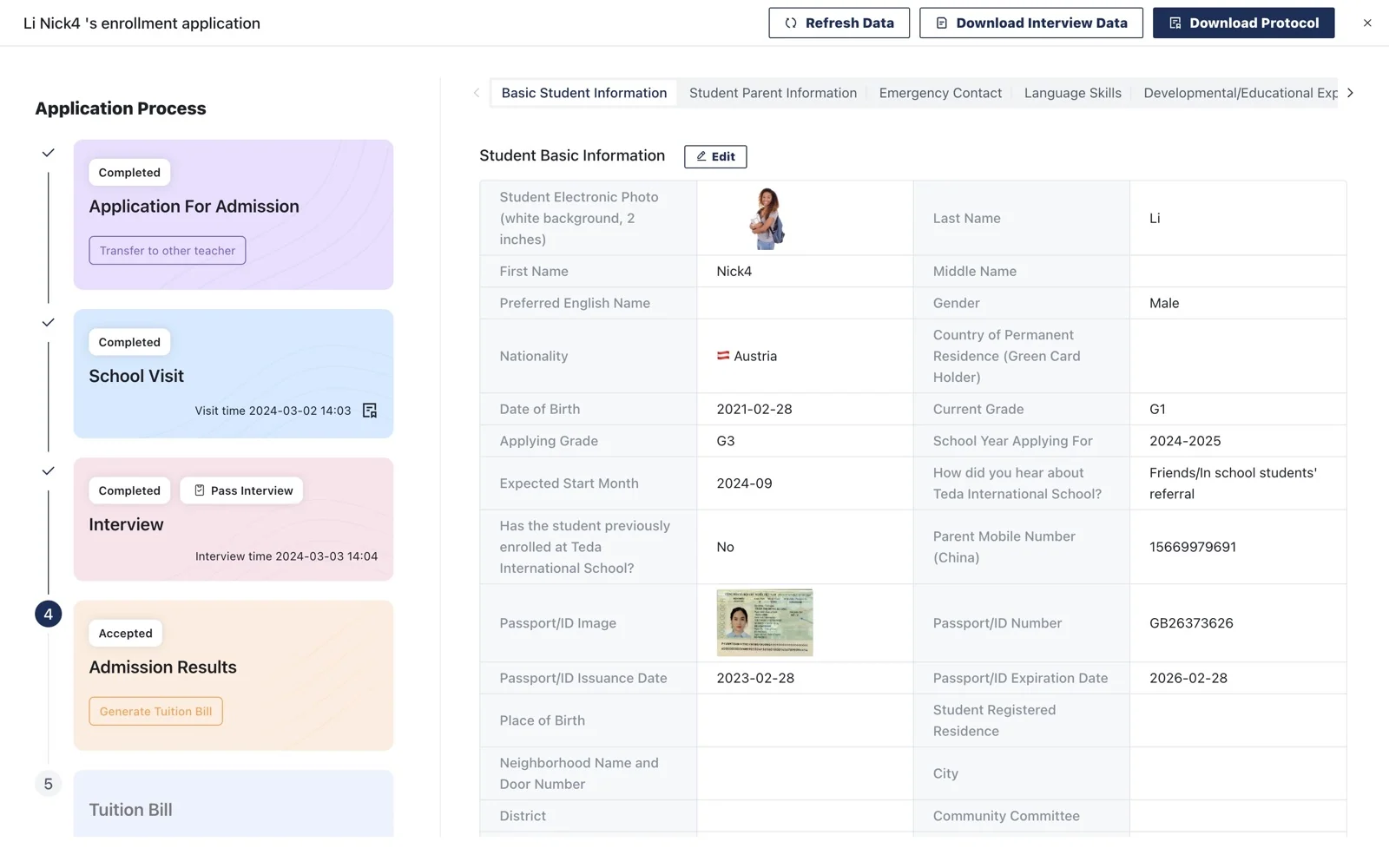
Task: Click Austria flag icon in Nationality
Action: (723, 356)
